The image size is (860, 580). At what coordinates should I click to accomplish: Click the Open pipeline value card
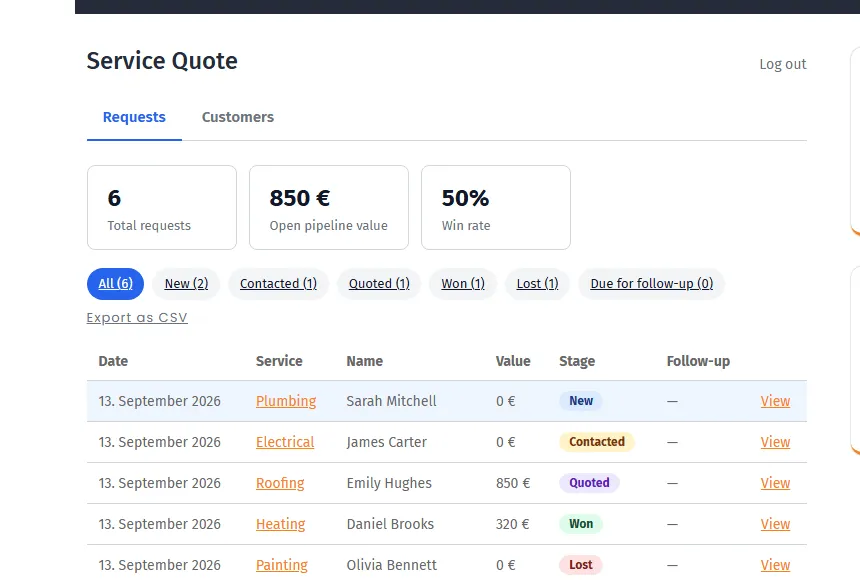coord(329,207)
